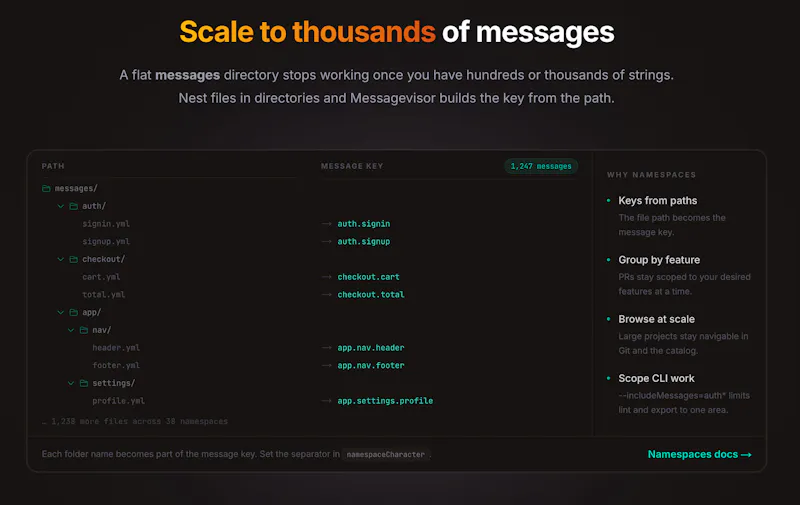Viewport: 800px width, 505px height.
Task: Collapse the checkout/ folder chevron
Action: [x=61, y=259]
